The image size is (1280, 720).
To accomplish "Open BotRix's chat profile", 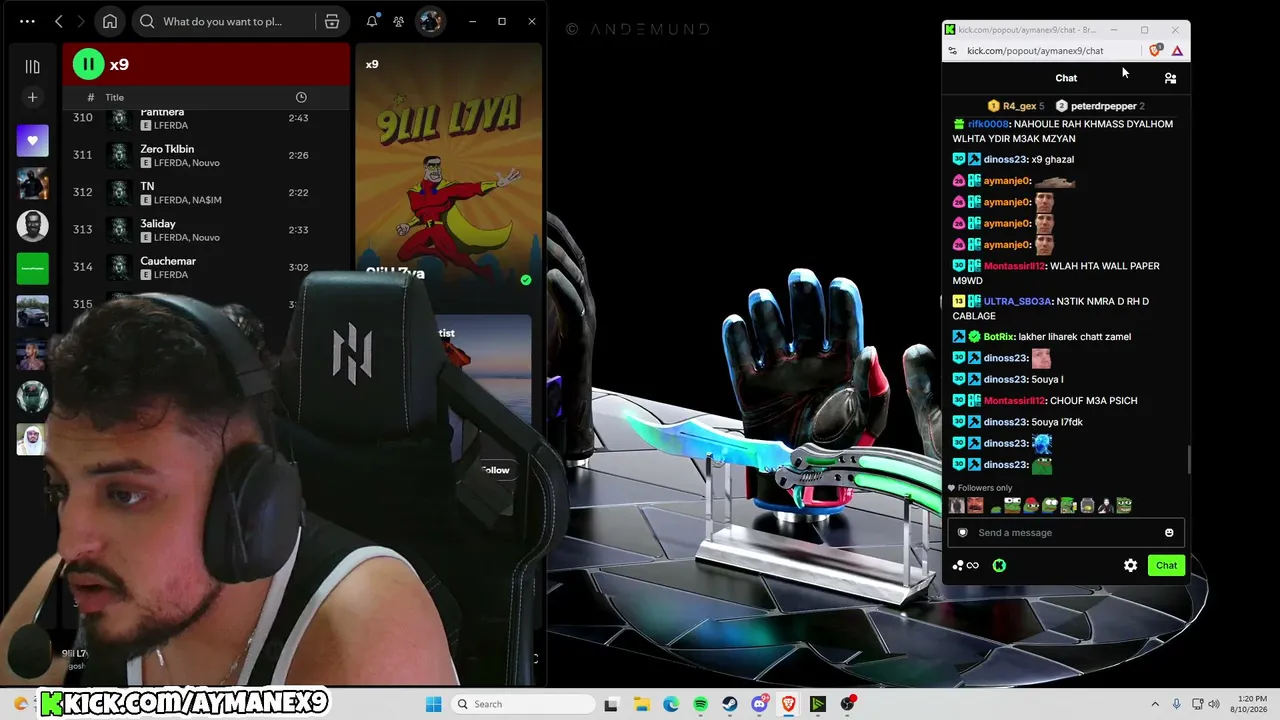I will (999, 337).
